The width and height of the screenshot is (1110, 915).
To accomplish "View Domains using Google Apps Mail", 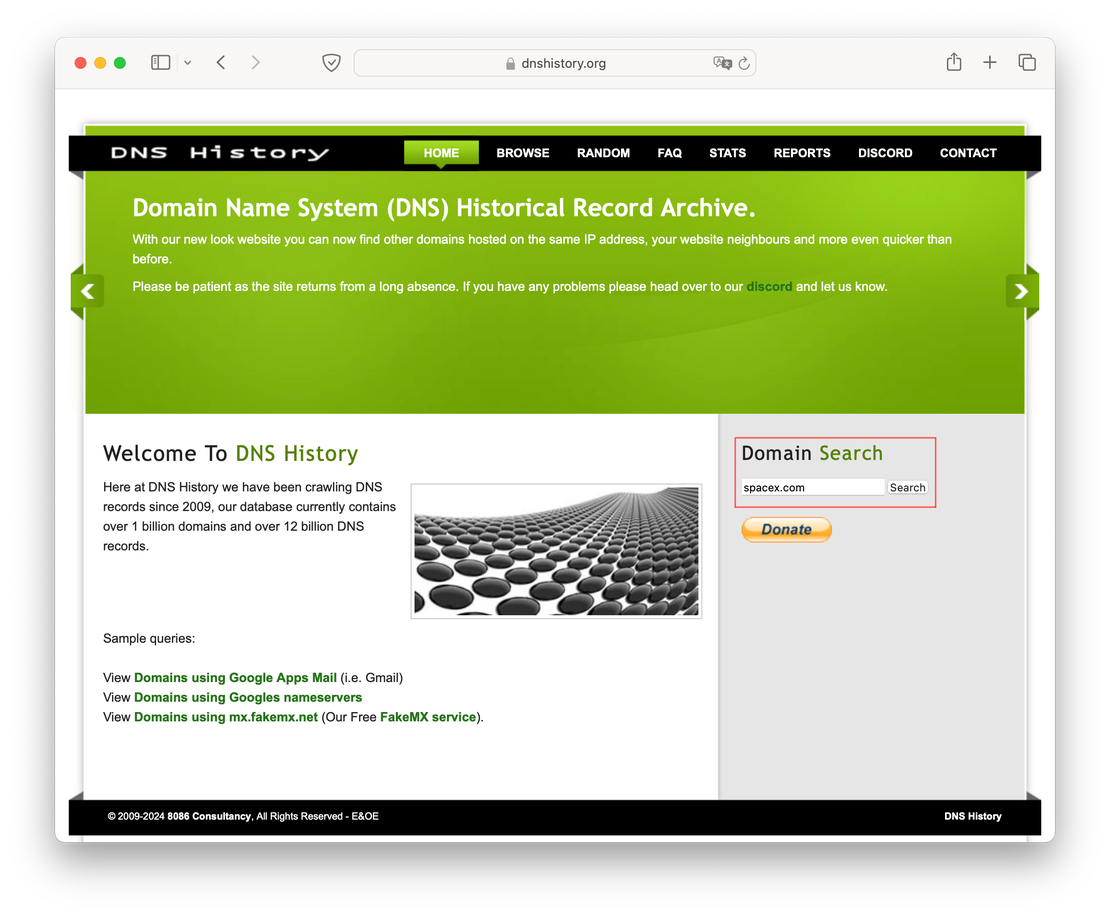I will point(235,677).
